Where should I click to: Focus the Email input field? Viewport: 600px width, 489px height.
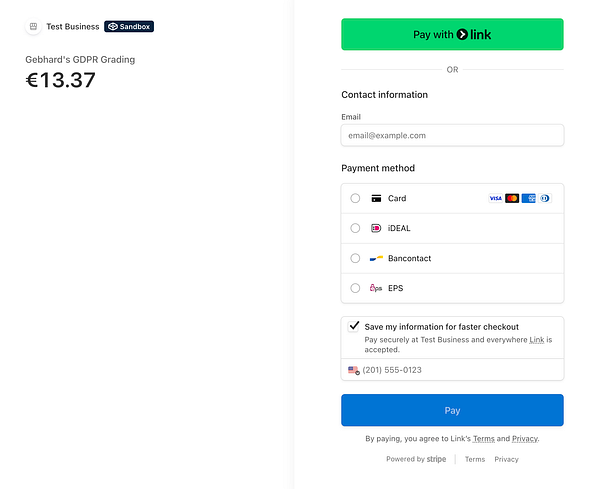coord(452,135)
